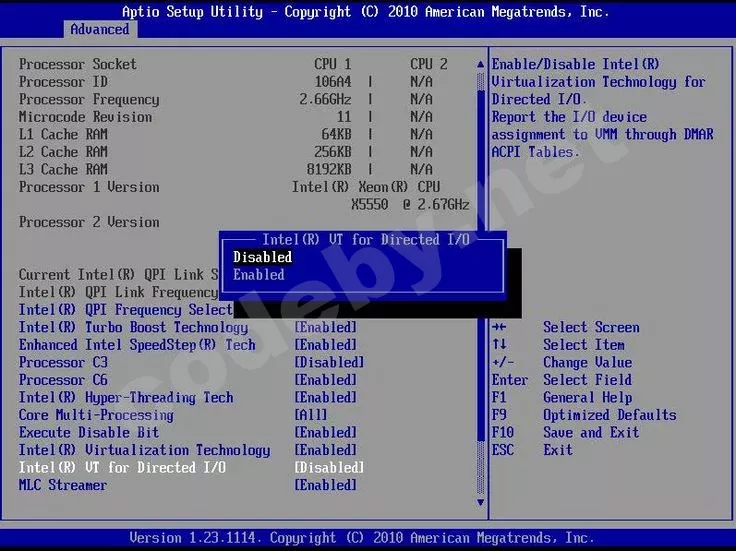
Task: Click the ESC key label
Action: pyautogui.click(x=503, y=450)
